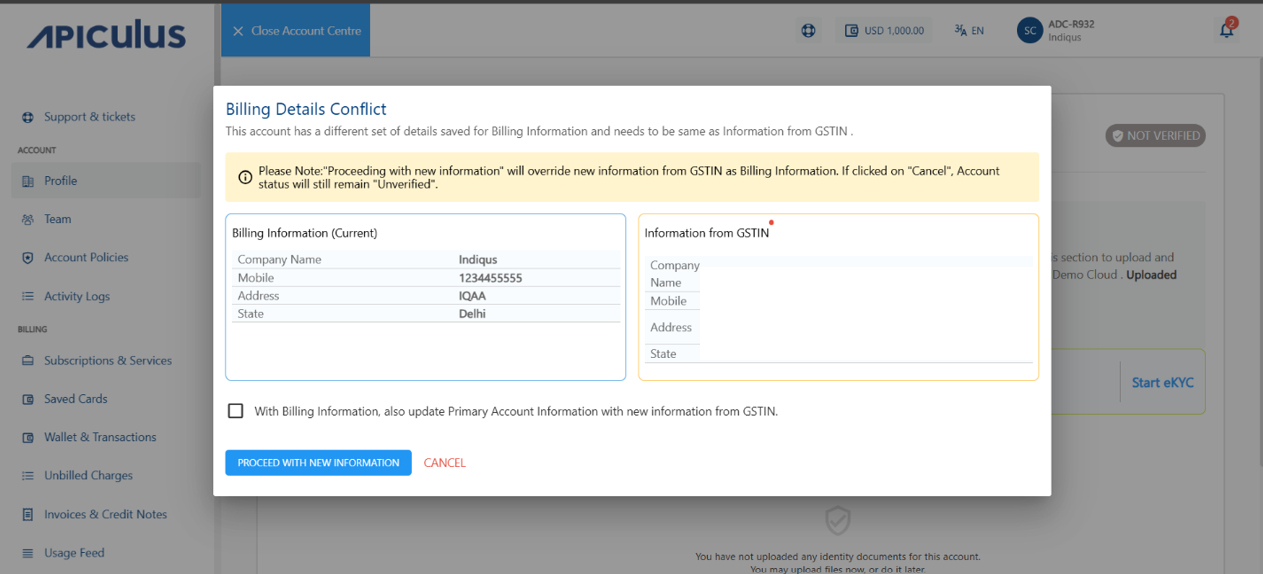Open the EN language selector

(969, 31)
